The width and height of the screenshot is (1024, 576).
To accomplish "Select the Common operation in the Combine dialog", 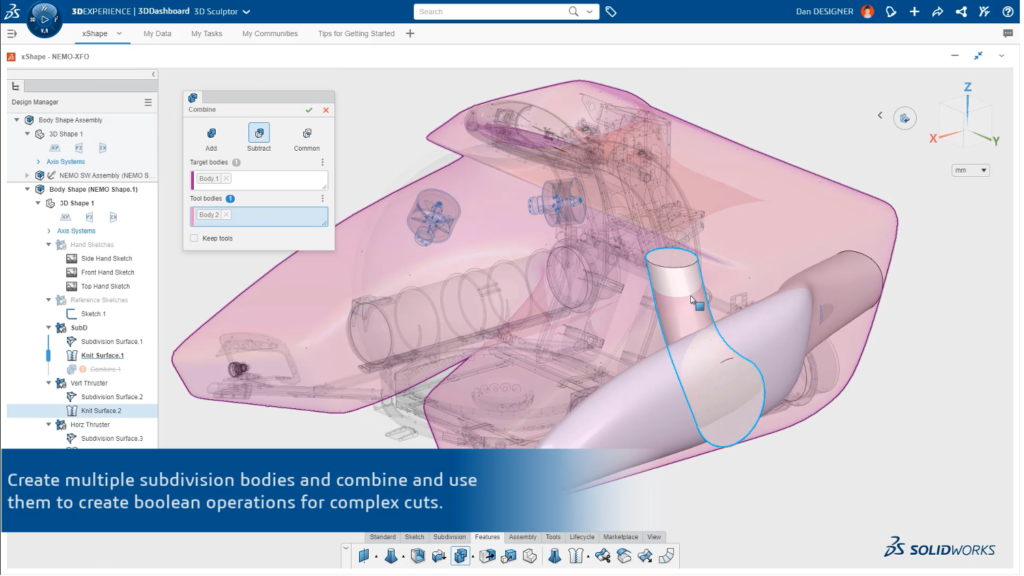I will click(307, 133).
